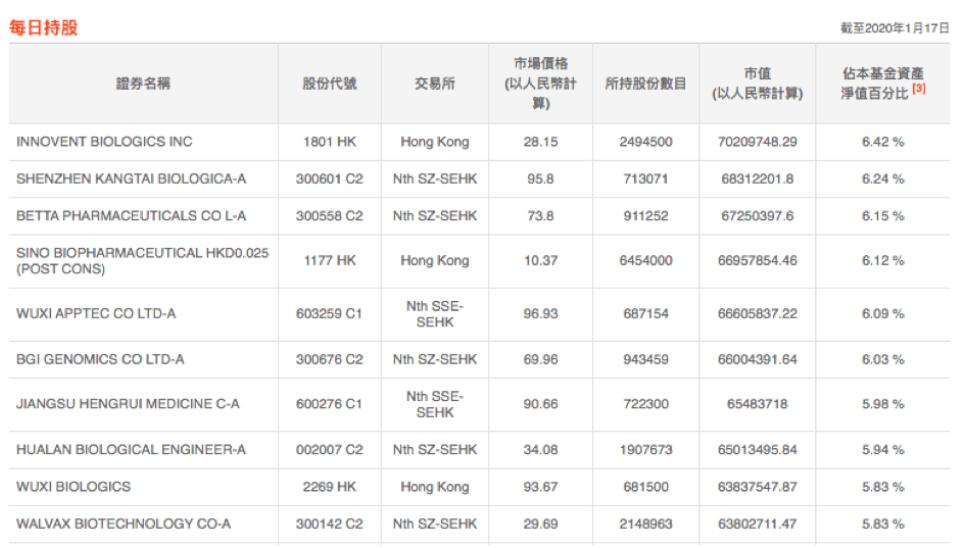The image size is (969, 548).
Task: Click the 股份代號 column header
Action: [x=329, y=83]
